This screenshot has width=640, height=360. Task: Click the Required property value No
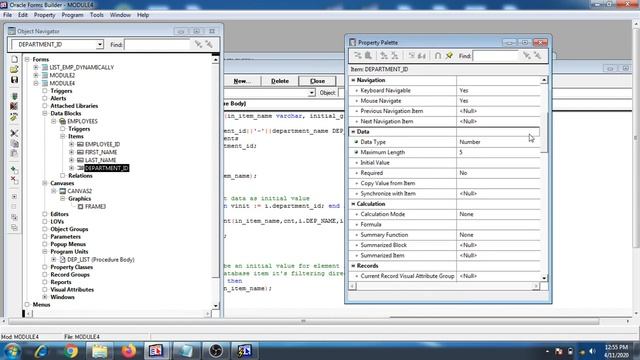[499, 173]
